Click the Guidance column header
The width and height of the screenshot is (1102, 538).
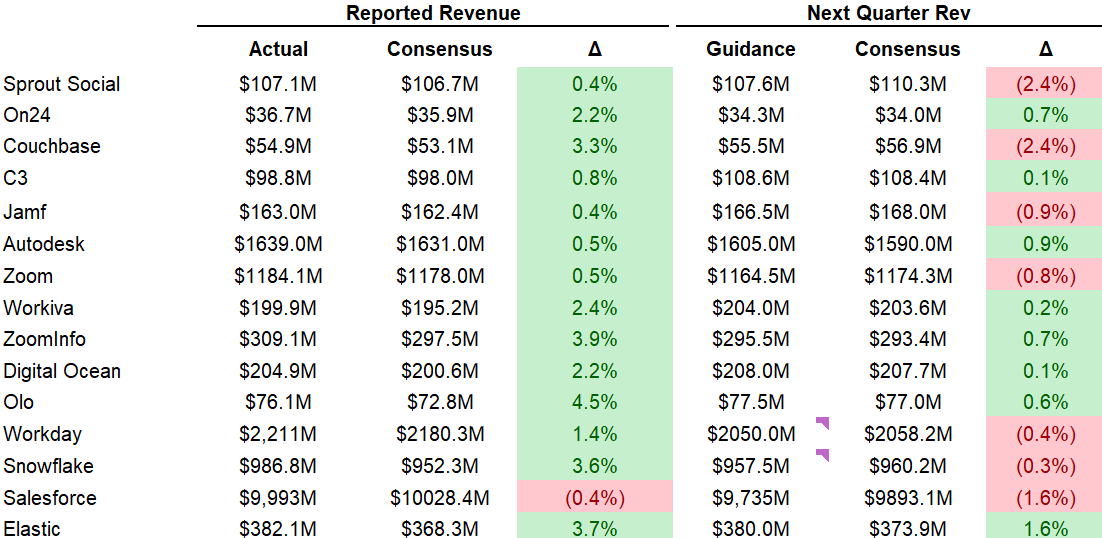coord(751,49)
